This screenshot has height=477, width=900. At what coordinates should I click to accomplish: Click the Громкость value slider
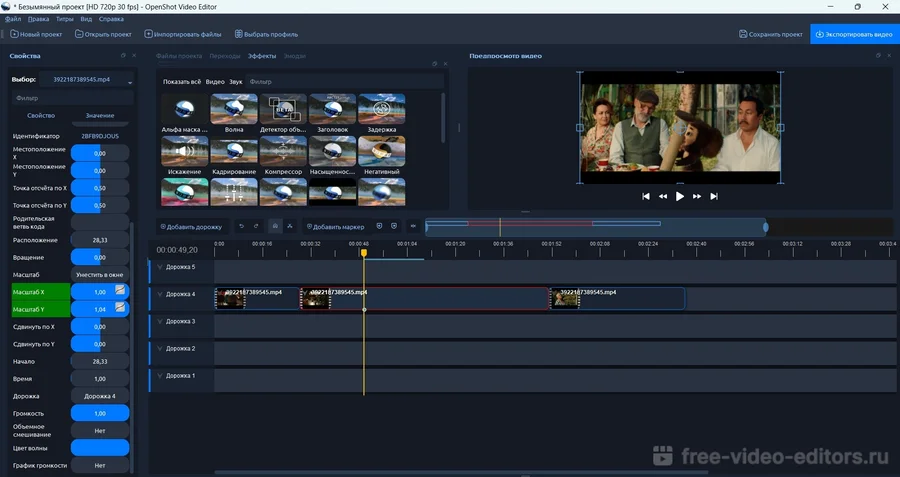coord(99,412)
